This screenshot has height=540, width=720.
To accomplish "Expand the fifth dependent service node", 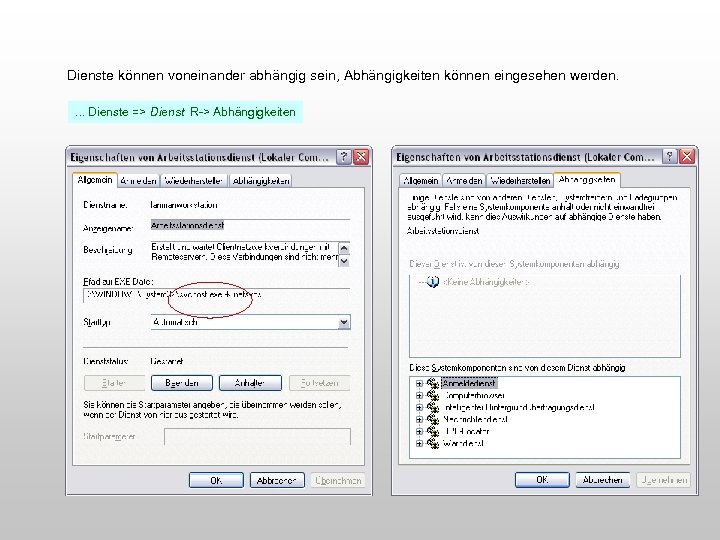I will 419,431.
